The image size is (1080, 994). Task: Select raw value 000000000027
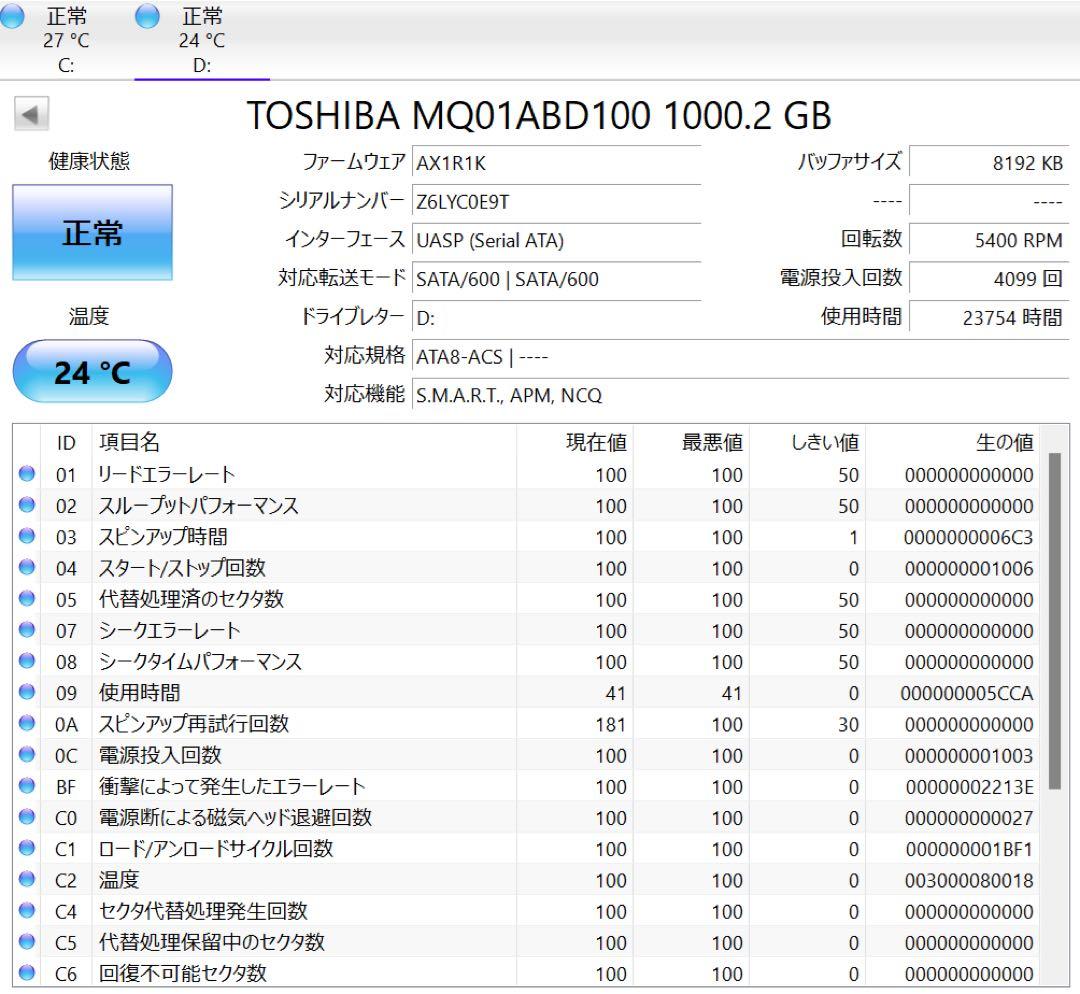pos(968,818)
